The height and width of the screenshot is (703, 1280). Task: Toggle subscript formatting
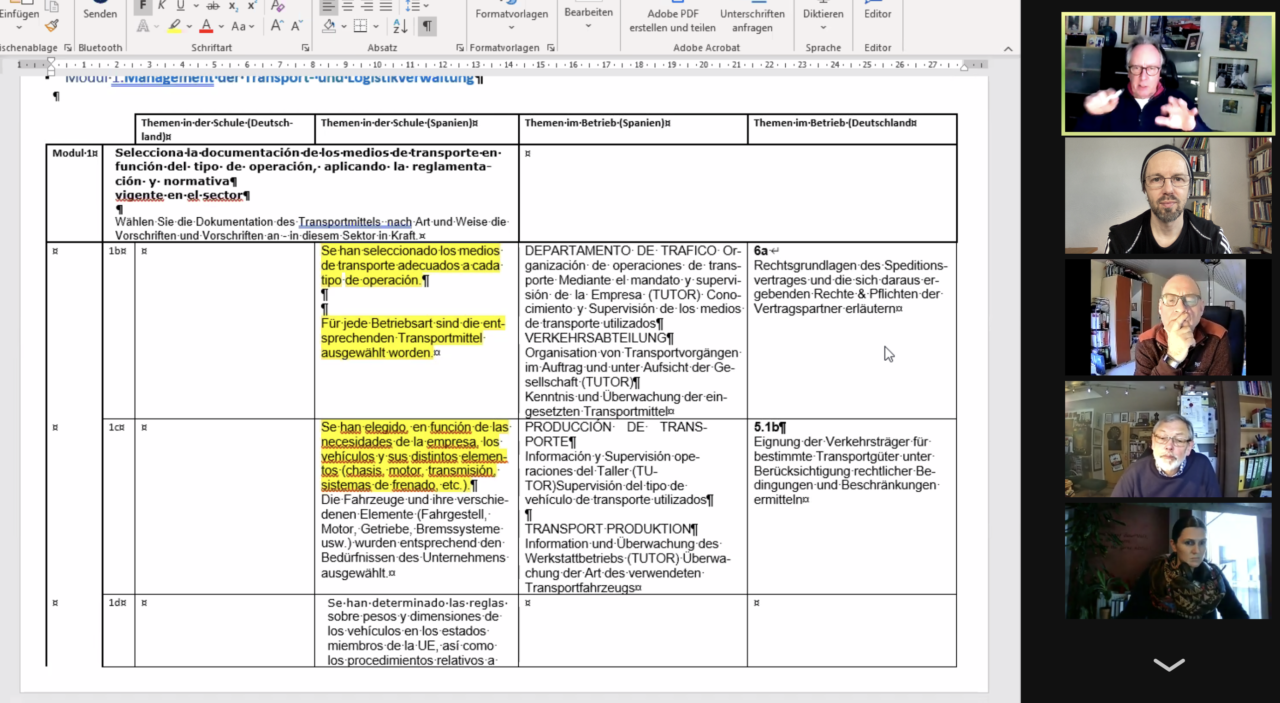coord(233,6)
